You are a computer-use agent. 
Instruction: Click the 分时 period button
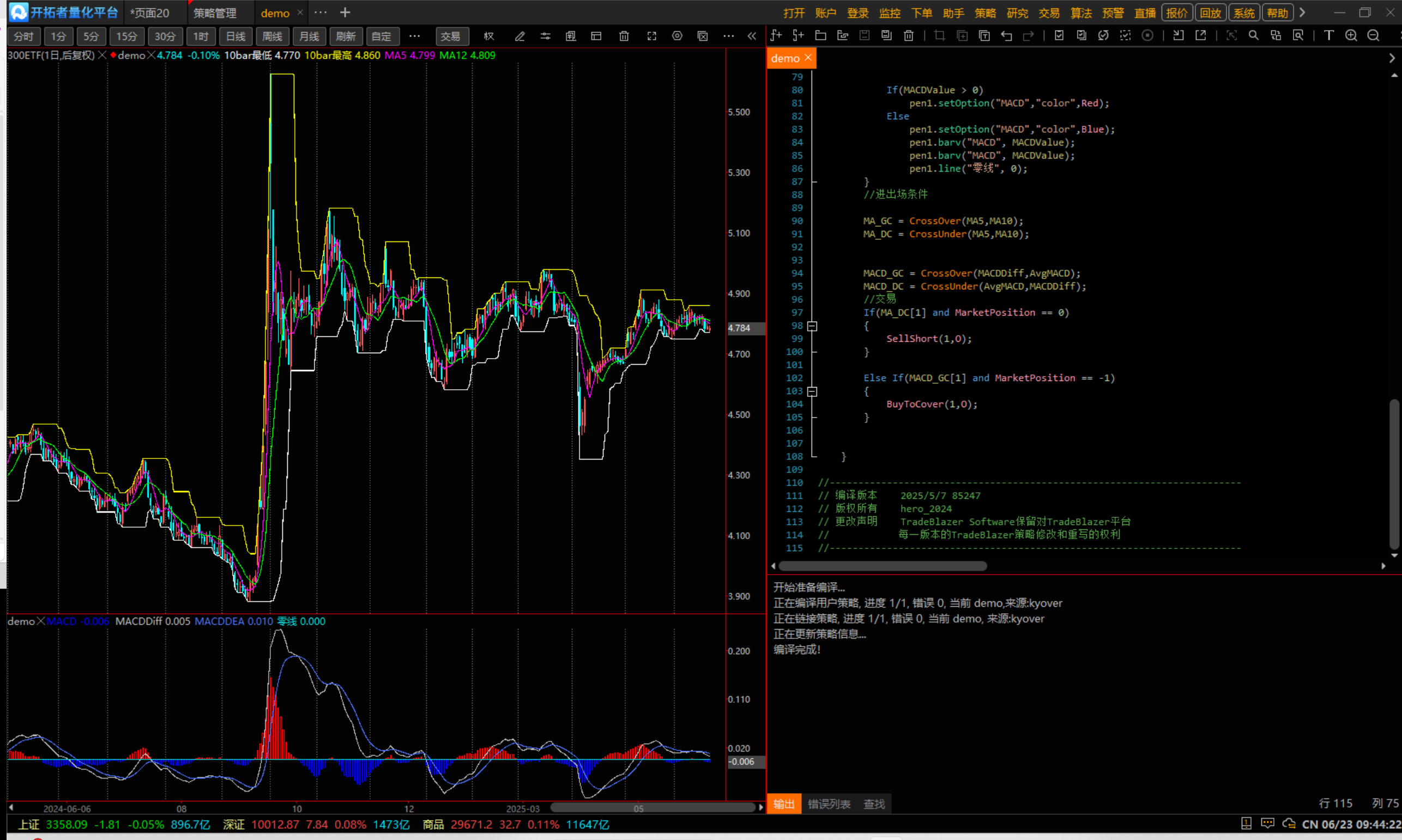pos(24,36)
